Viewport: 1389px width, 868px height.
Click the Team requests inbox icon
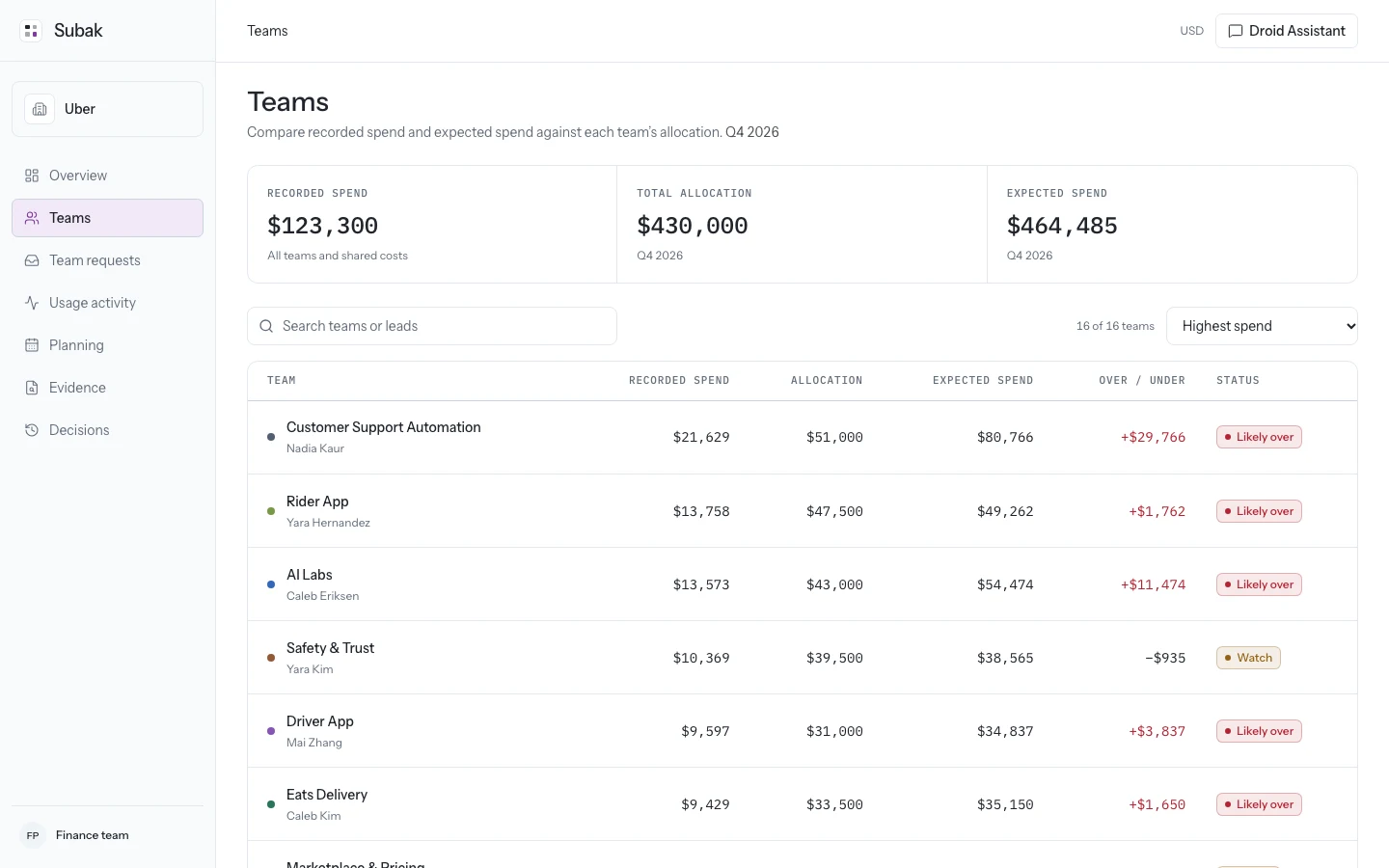pyautogui.click(x=32, y=260)
